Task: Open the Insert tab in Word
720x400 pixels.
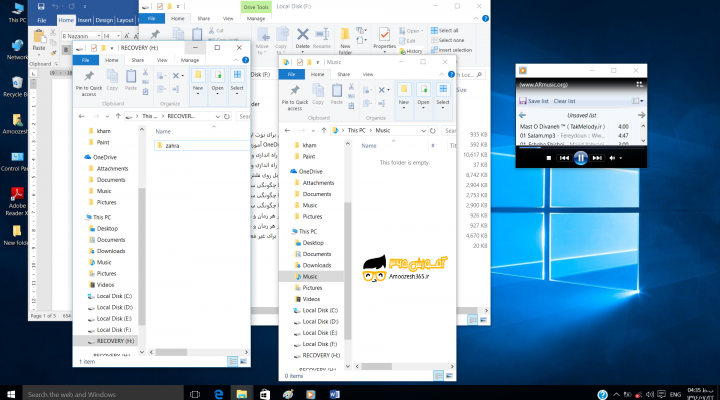Action: pyautogui.click(x=84, y=20)
